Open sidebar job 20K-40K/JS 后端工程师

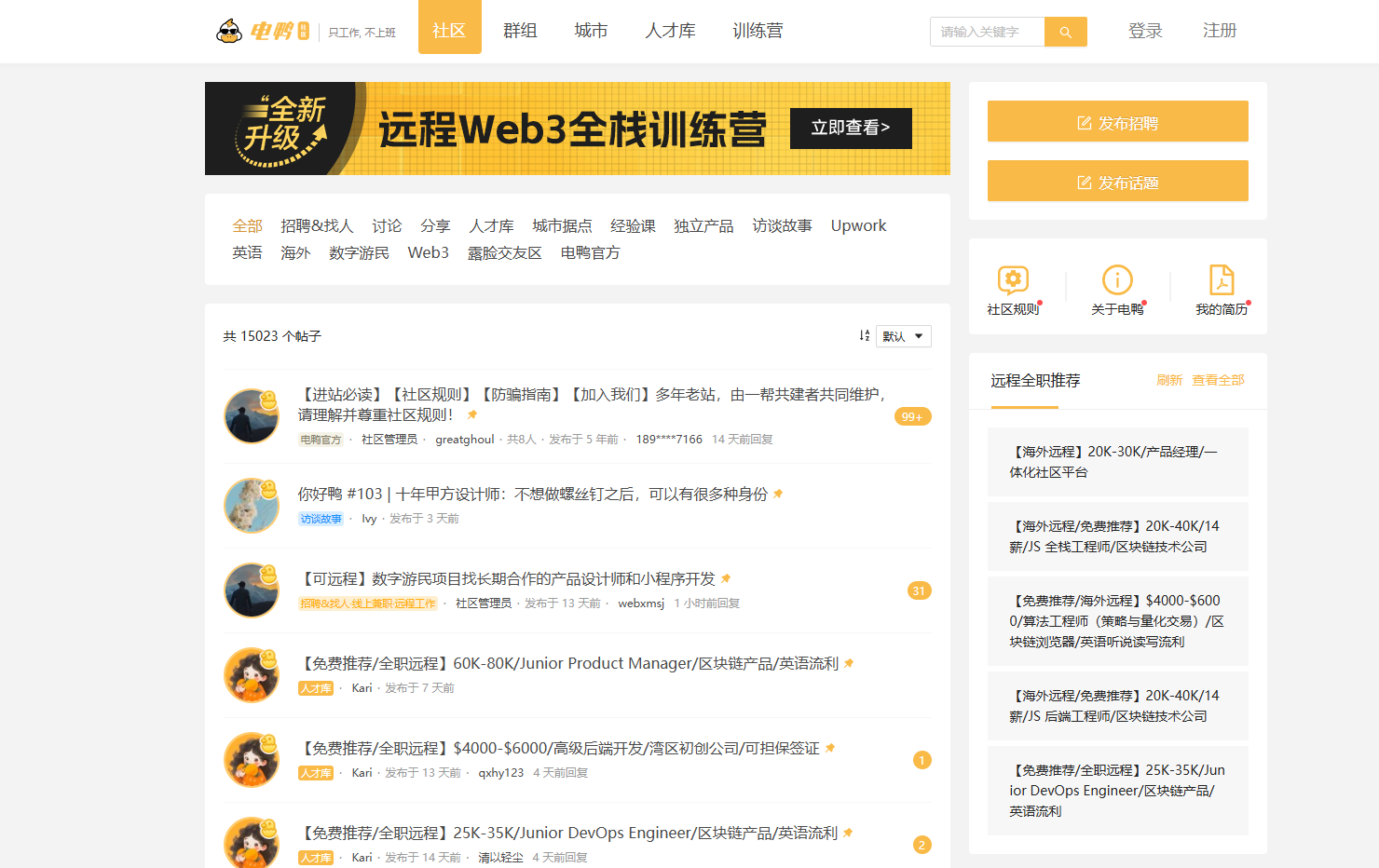click(1118, 706)
